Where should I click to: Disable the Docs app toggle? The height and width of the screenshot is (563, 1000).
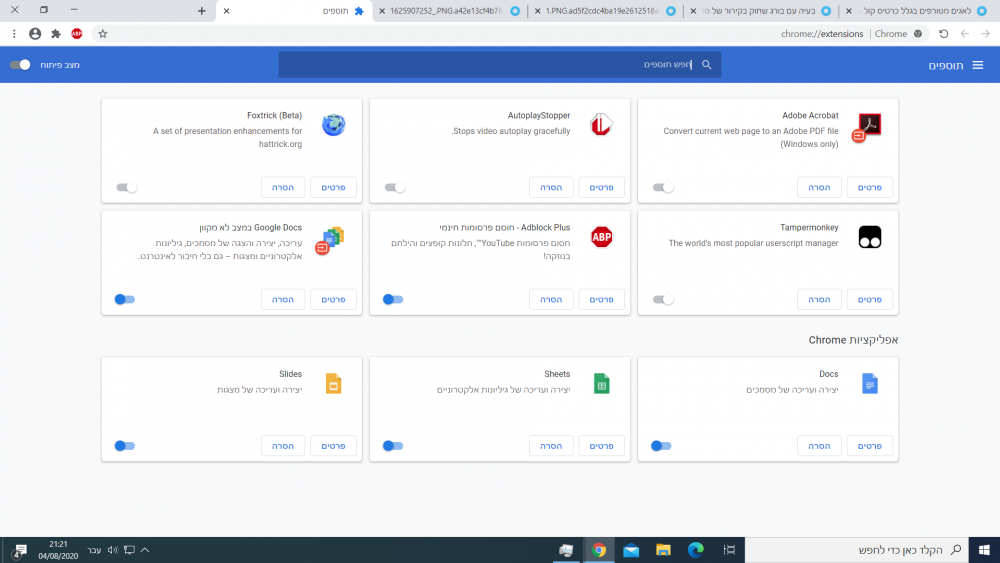click(661, 446)
